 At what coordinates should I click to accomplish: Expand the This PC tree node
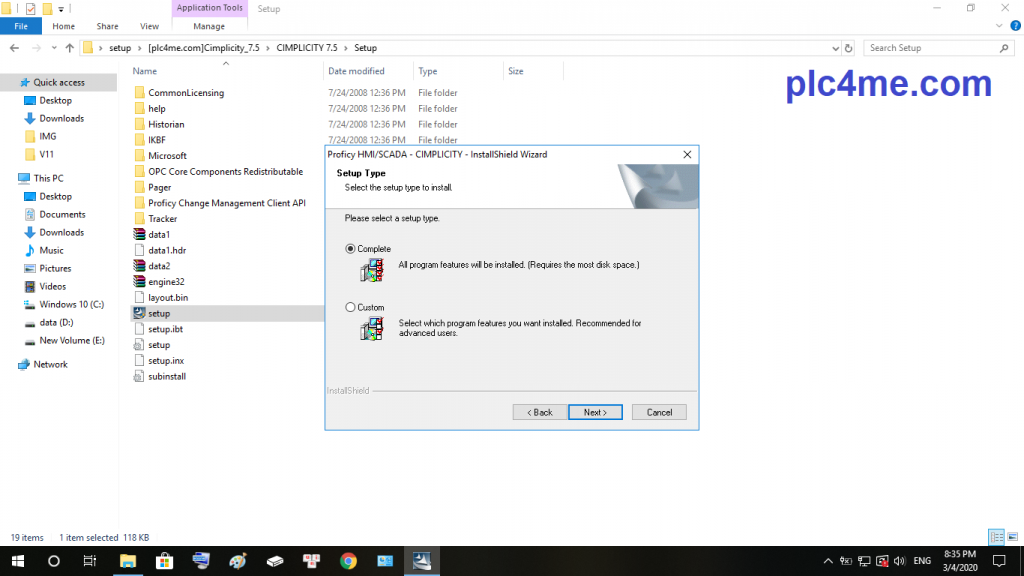10,179
